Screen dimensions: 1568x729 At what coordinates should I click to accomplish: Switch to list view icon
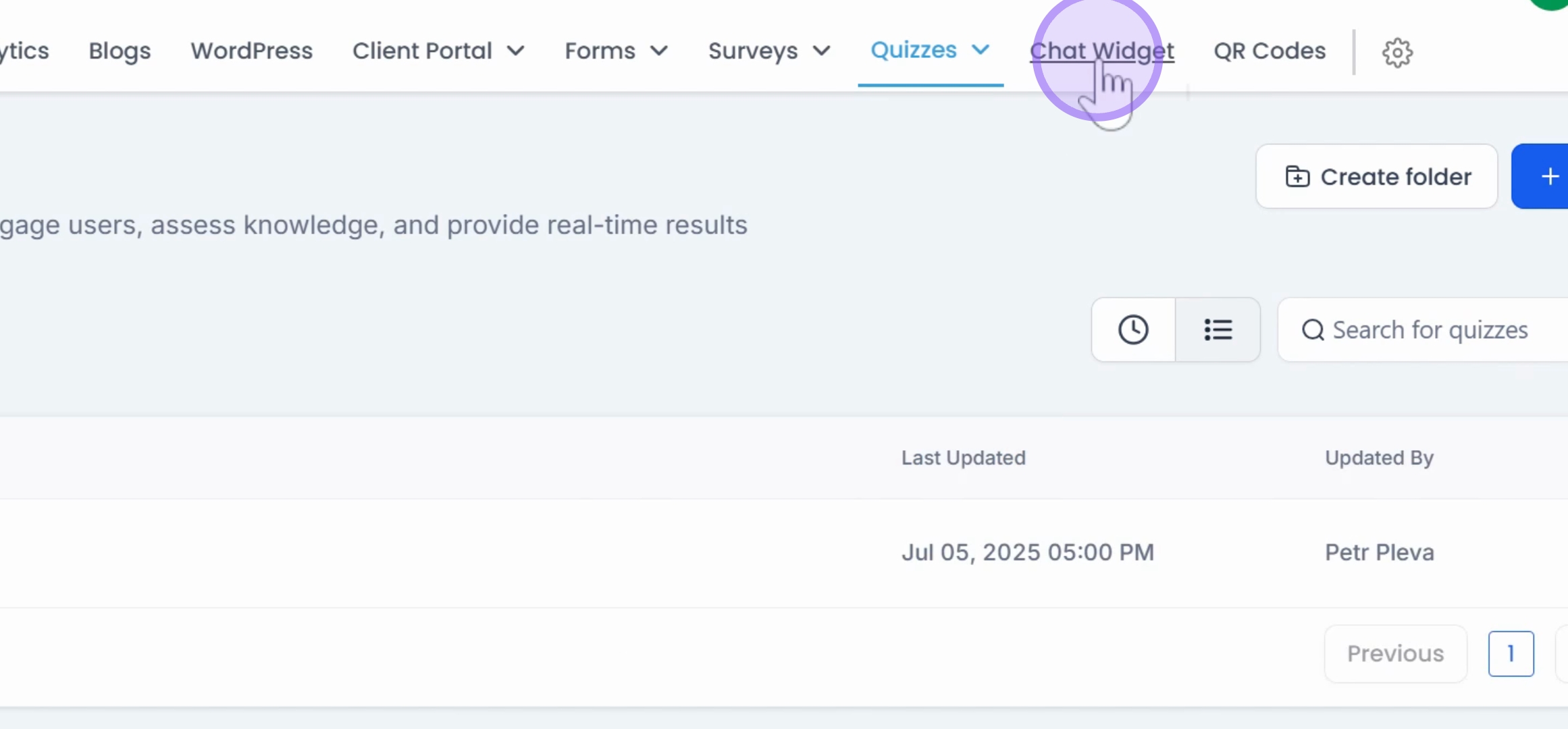coord(1218,330)
